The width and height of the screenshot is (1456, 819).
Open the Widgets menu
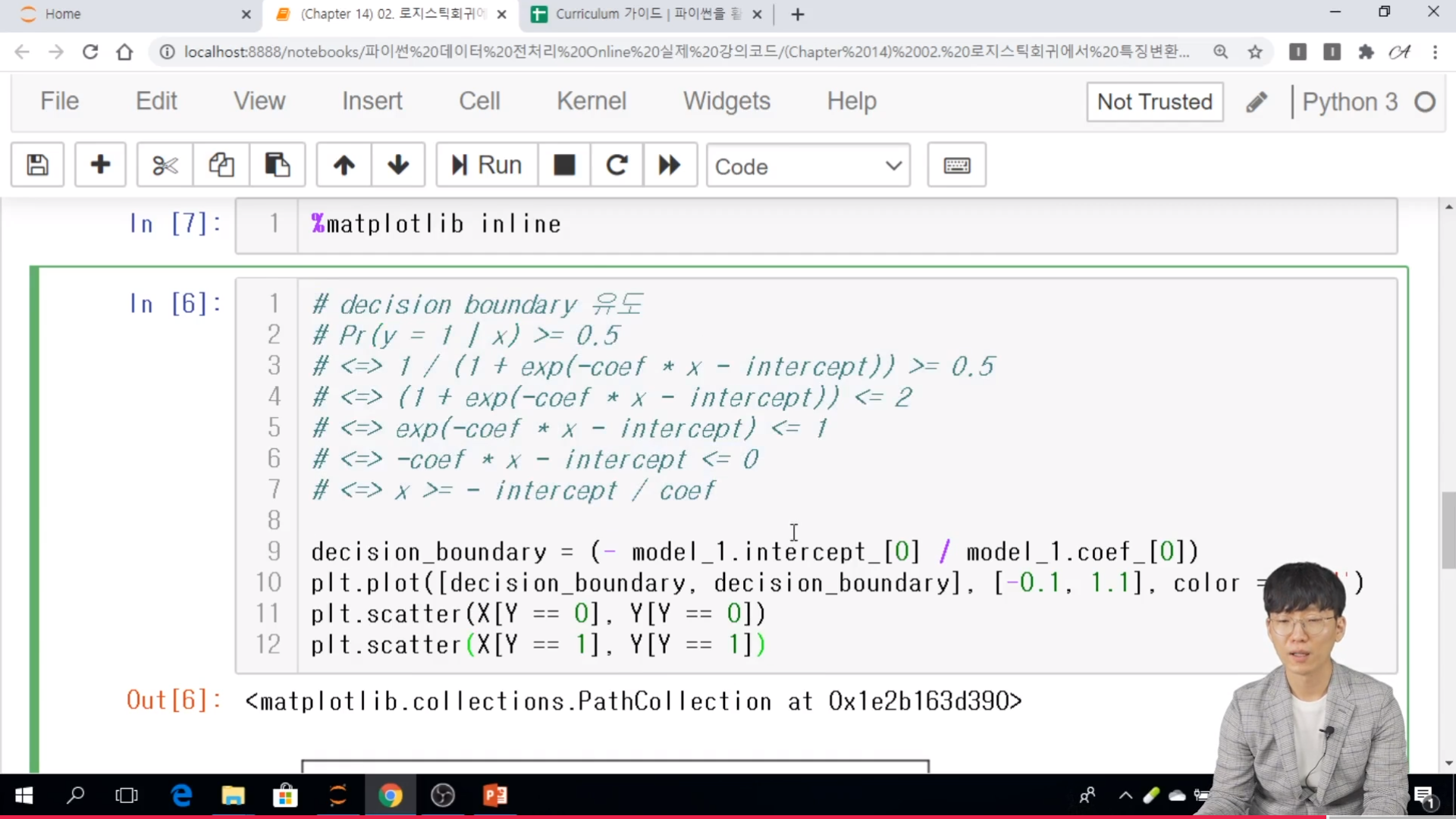tap(726, 101)
